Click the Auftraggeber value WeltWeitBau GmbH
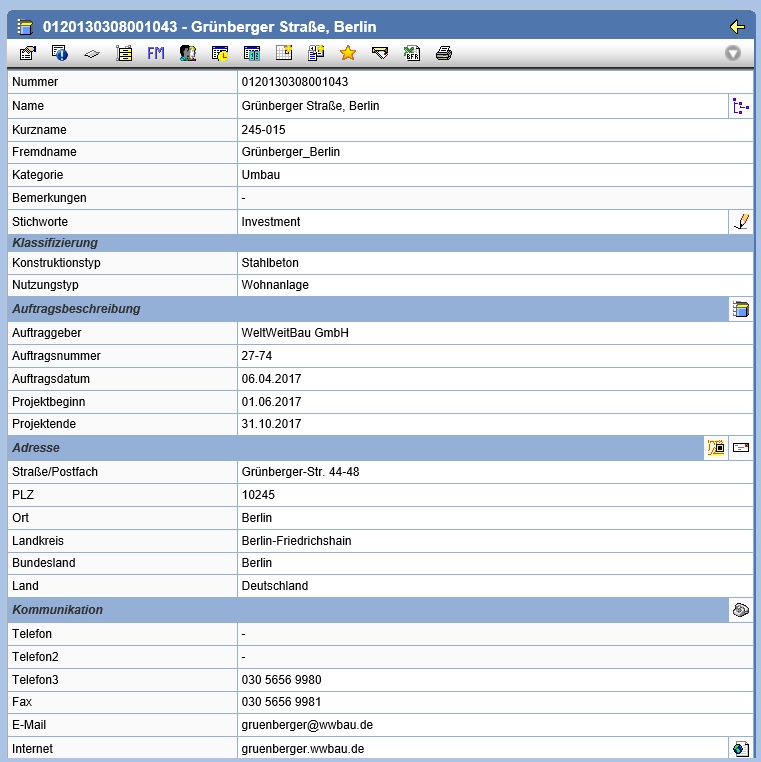Viewport: 761px width, 762px height. tap(295, 333)
